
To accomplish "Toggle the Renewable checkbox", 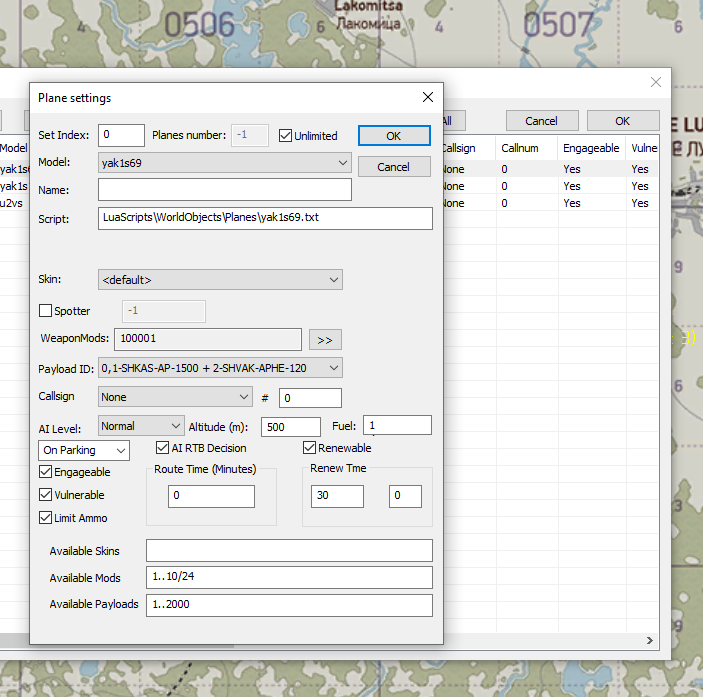I will click(310, 448).
